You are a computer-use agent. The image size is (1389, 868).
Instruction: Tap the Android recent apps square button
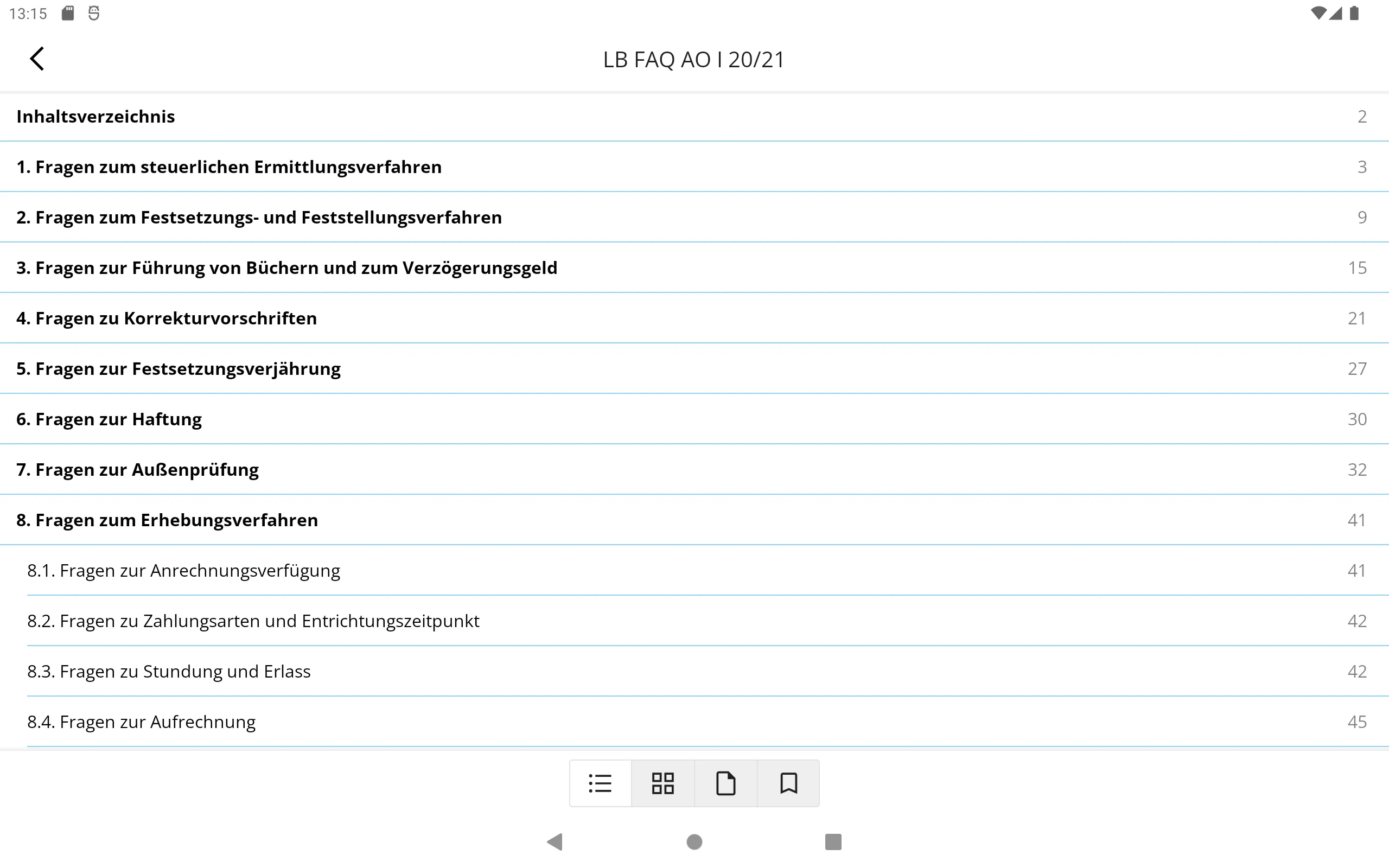tap(833, 842)
